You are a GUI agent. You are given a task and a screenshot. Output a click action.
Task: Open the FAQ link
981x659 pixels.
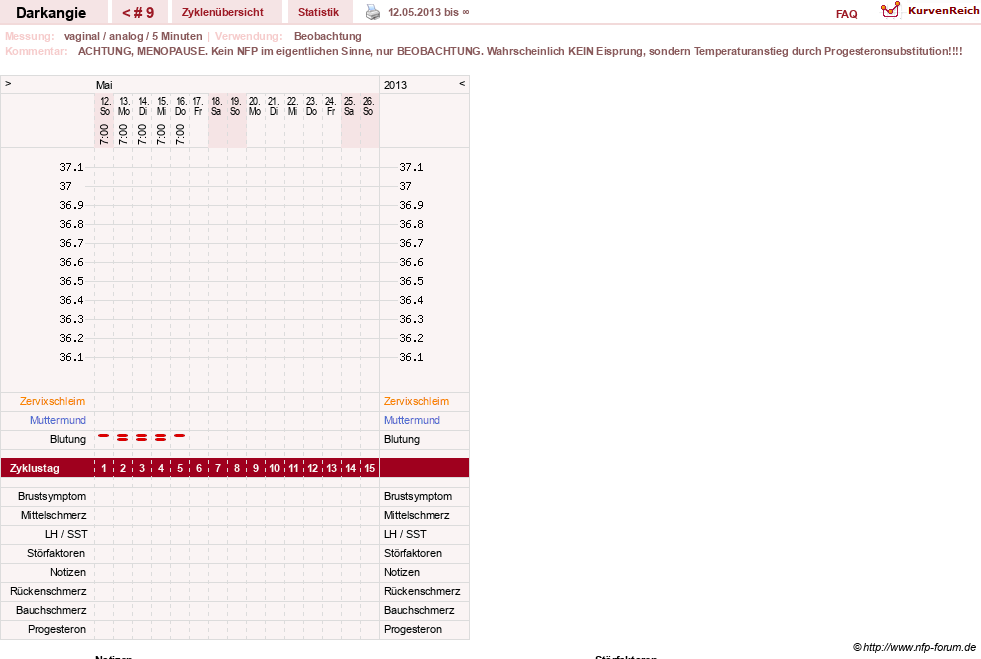click(846, 14)
